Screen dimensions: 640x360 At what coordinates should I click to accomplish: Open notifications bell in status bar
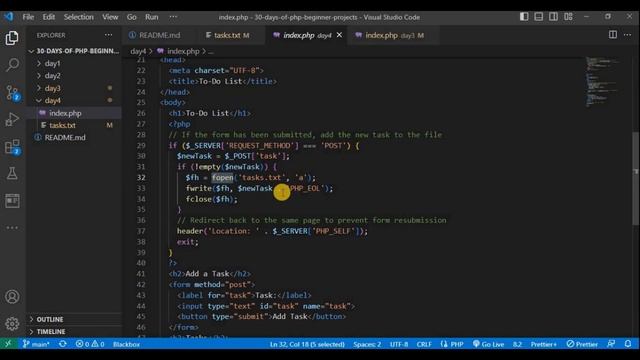(628, 344)
